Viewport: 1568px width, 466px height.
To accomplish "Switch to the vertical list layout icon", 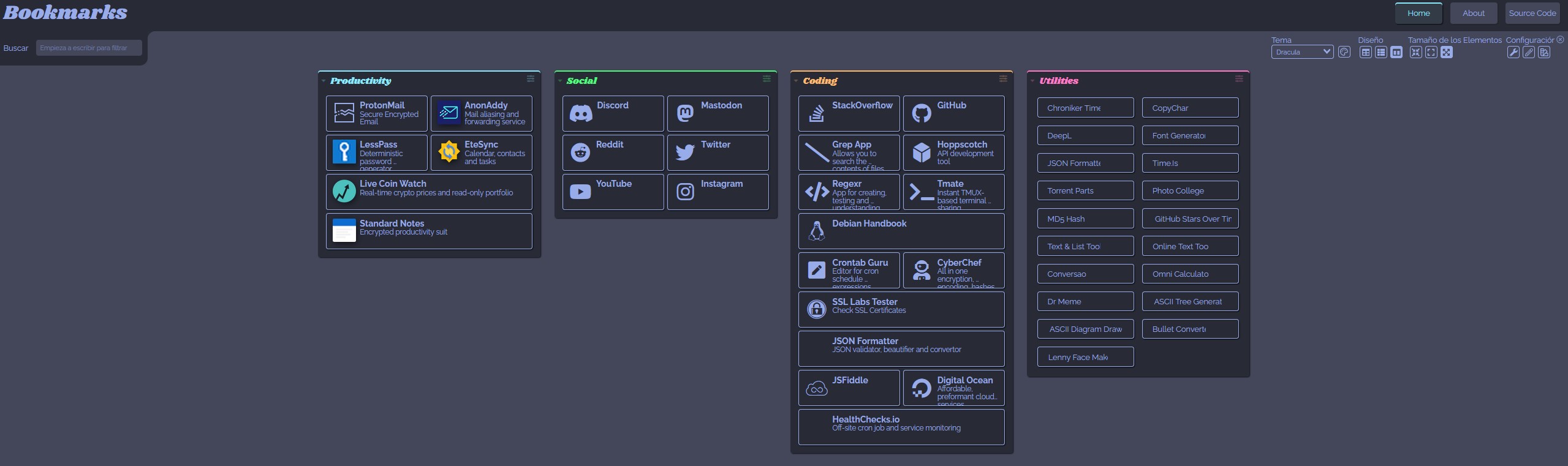I will coord(1381,52).
